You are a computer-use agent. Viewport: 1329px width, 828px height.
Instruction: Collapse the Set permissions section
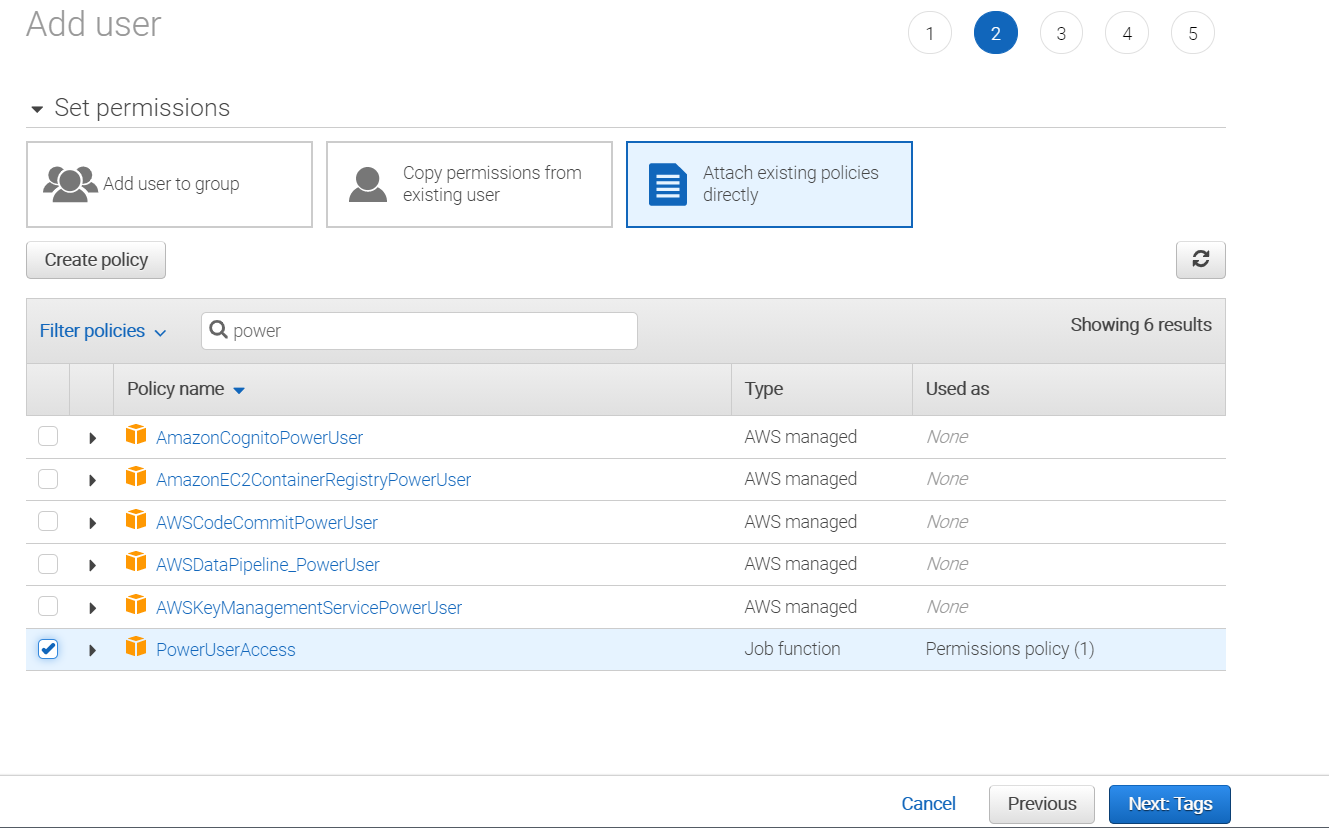tap(37, 109)
